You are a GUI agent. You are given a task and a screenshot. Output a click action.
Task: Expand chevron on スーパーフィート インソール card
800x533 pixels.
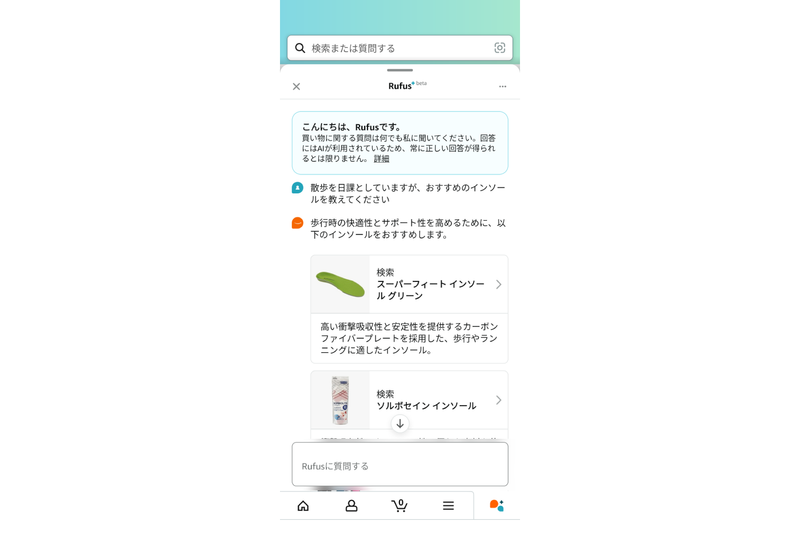click(x=498, y=284)
